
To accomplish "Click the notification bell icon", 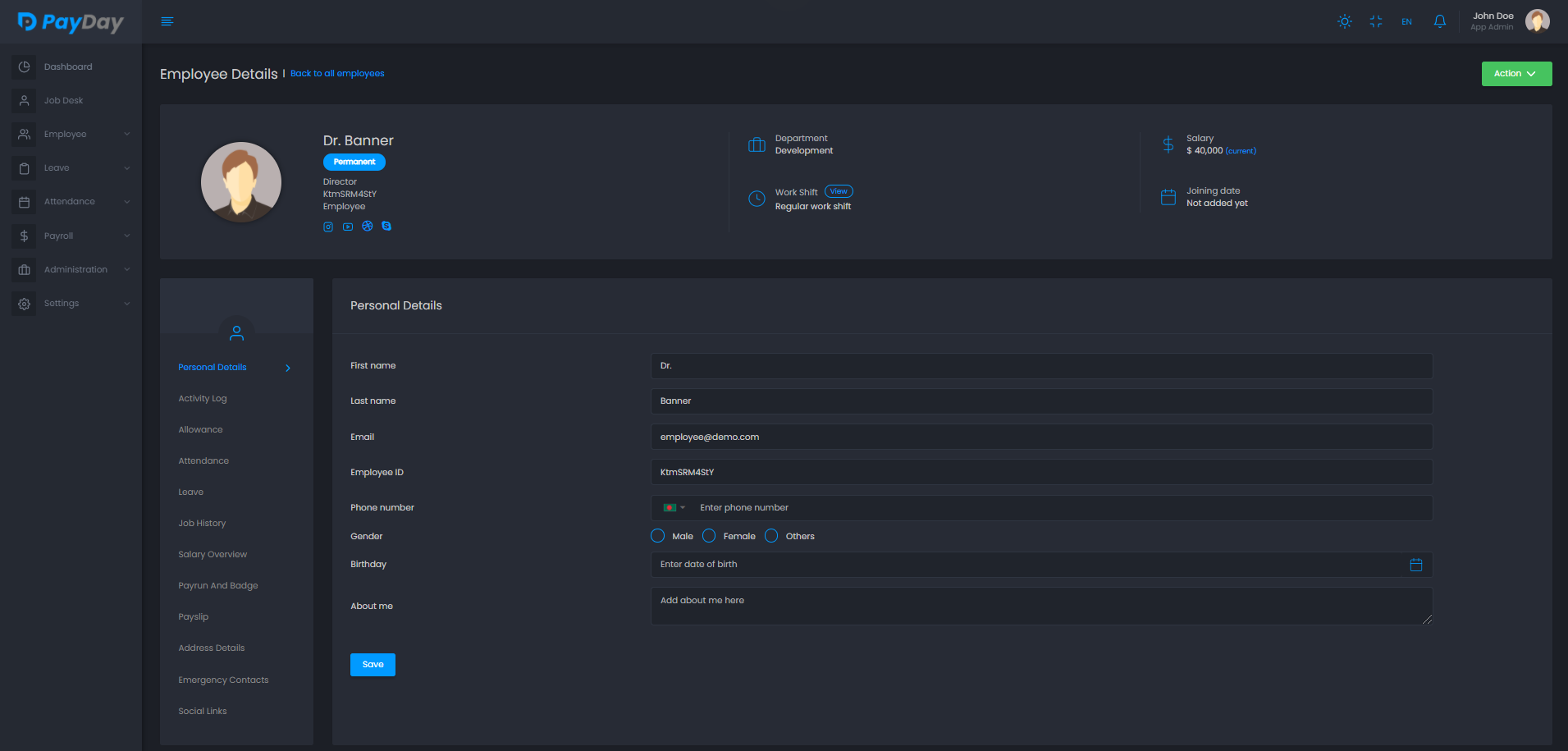I will (1439, 21).
